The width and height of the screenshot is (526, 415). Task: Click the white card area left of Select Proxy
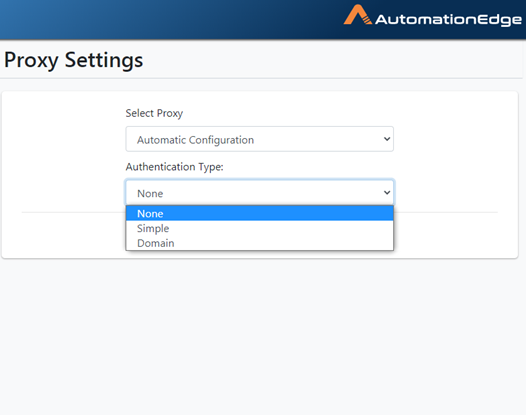64,151
